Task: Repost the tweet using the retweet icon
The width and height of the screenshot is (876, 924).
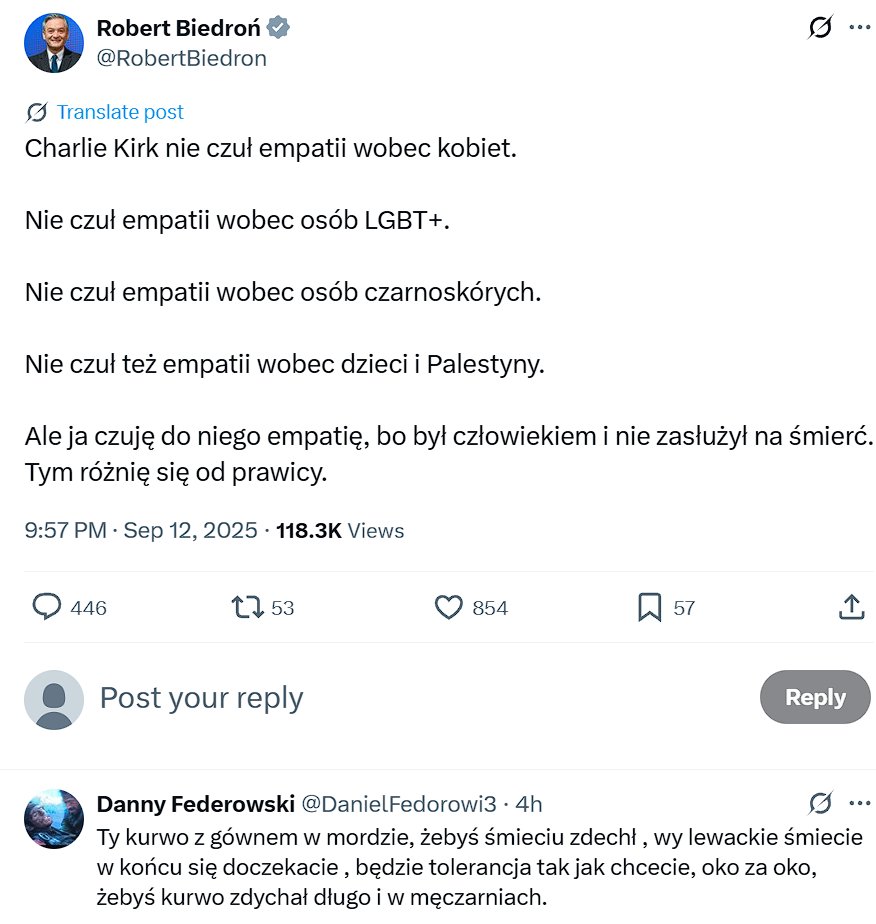Action: coord(247,607)
